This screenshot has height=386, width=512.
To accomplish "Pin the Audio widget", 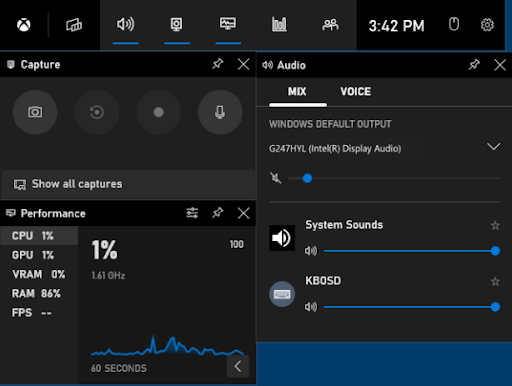I will [x=474, y=65].
